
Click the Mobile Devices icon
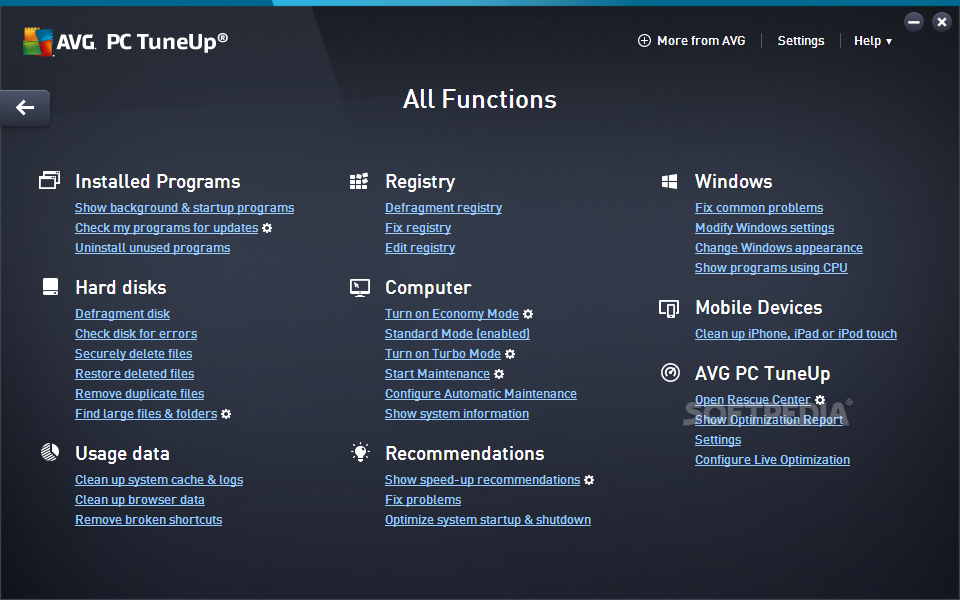click(x=669, y=308)
